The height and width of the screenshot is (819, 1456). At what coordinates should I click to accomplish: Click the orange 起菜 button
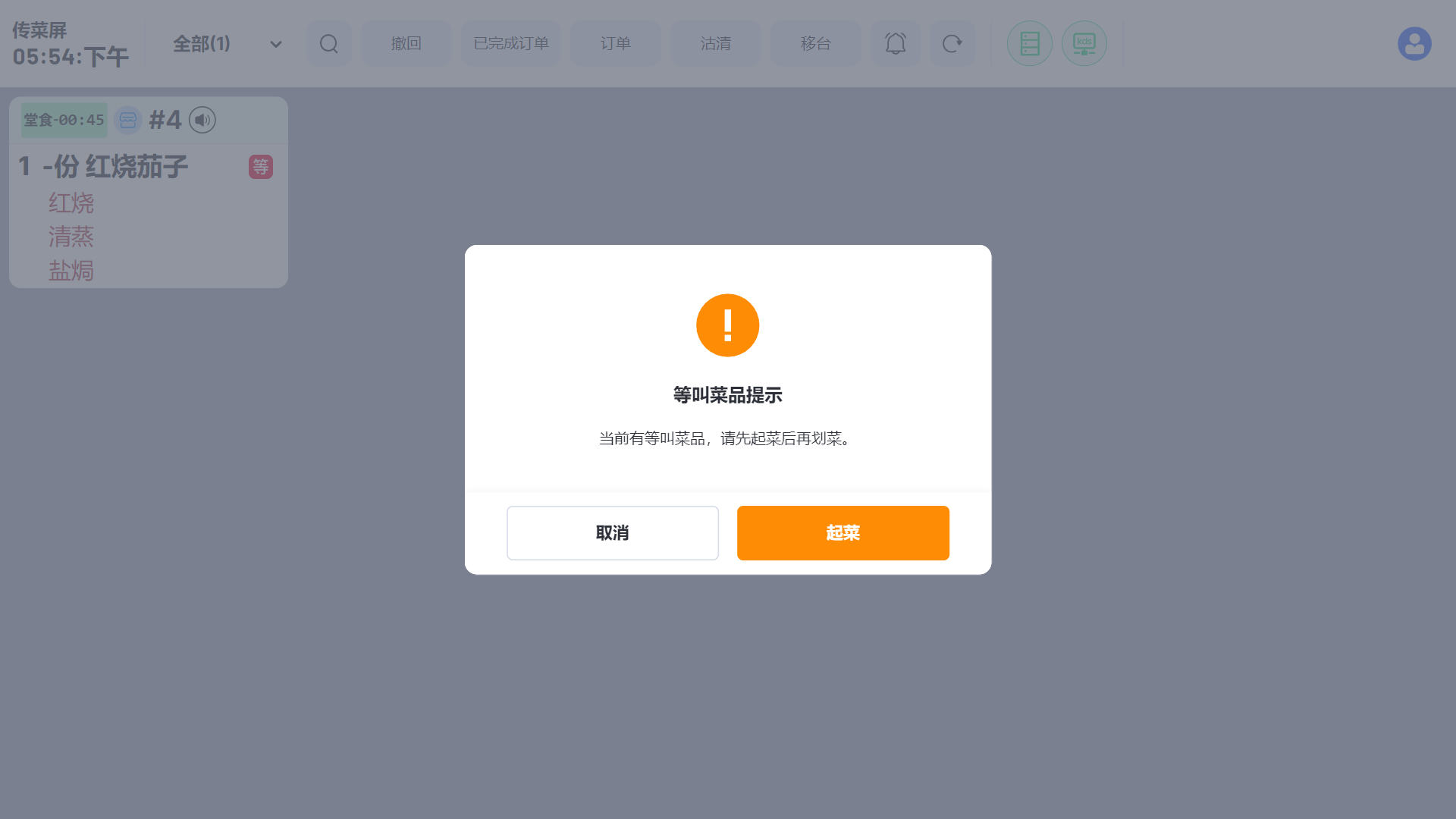click(x=843, y=533)
